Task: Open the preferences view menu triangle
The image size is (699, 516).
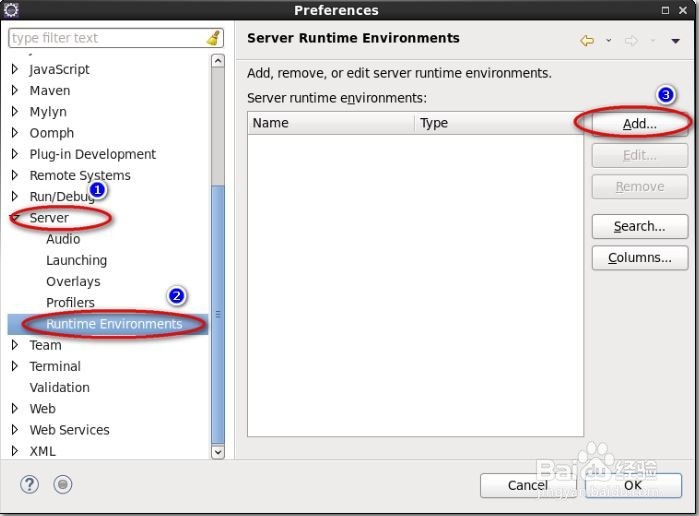Action: click(x=675, y=41)
